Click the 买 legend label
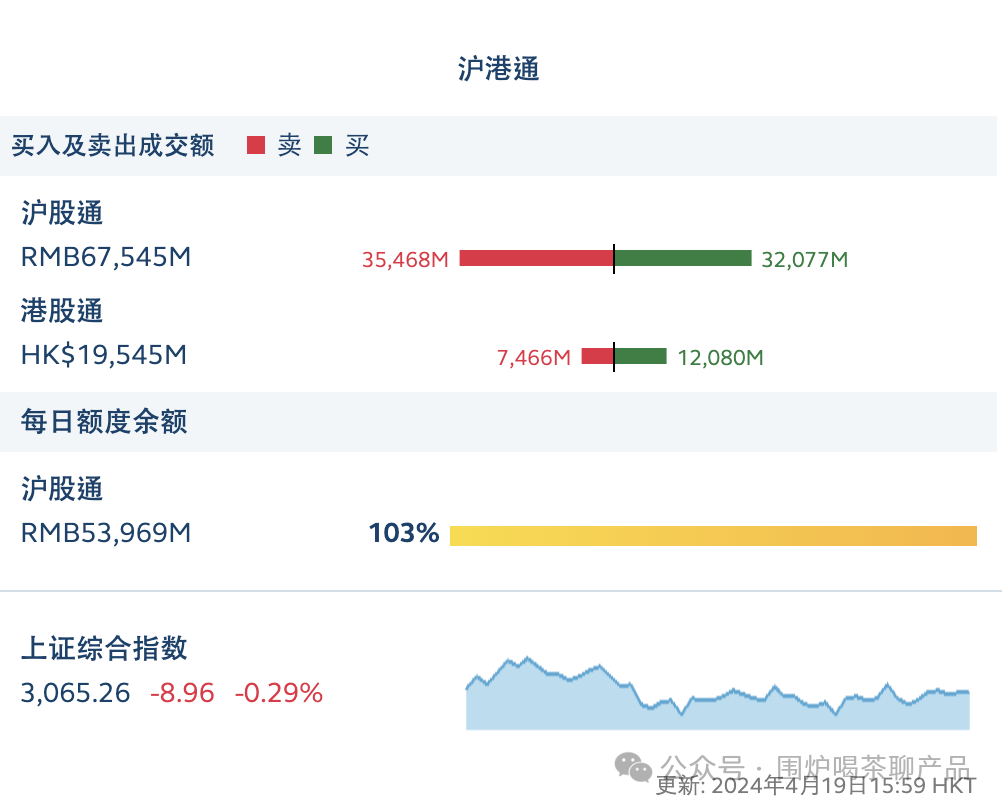This screenshot has width=1002, height=808. (357, 146)
